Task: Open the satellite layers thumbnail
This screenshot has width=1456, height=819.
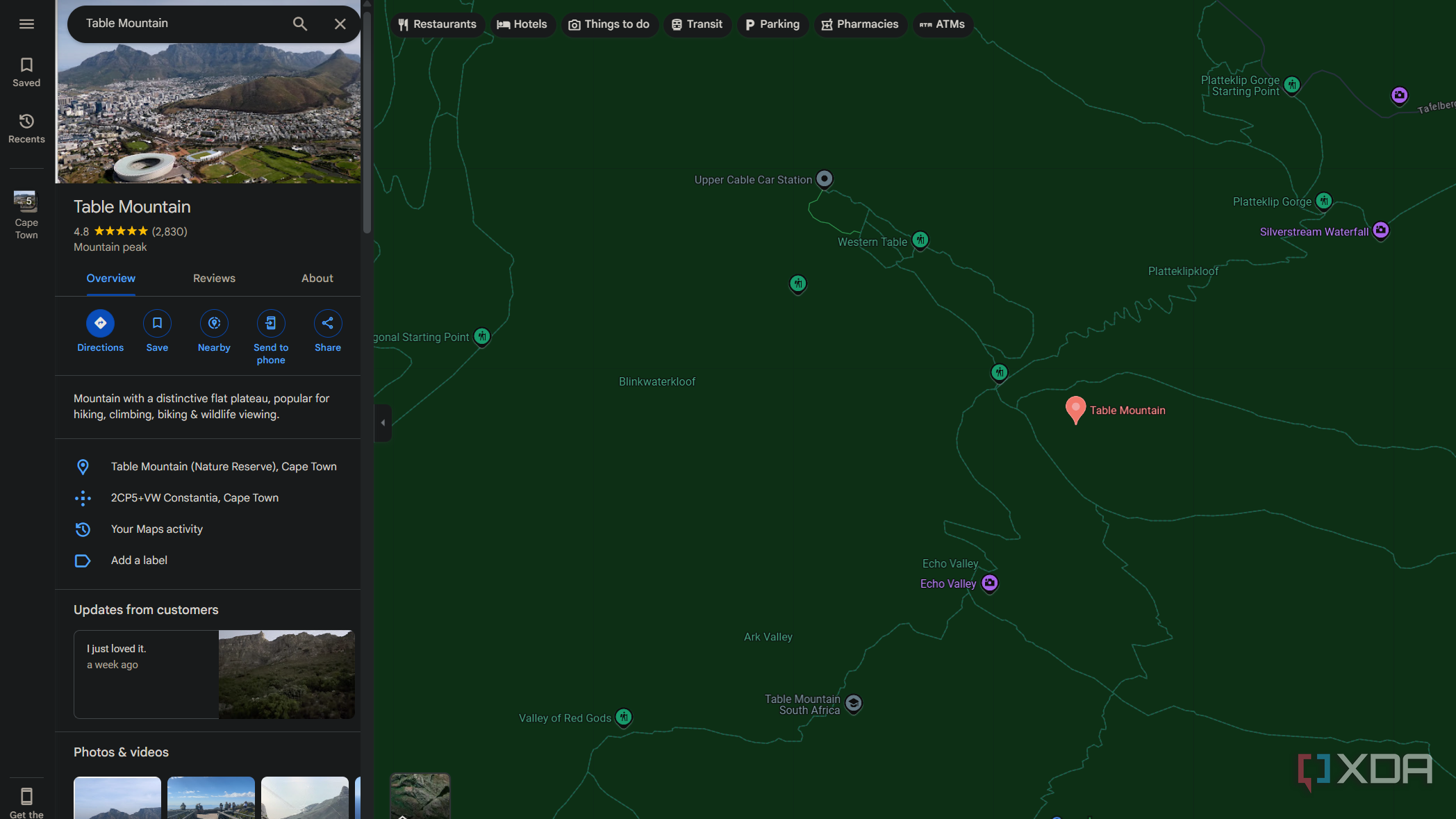Action: [x=420, y=796]
